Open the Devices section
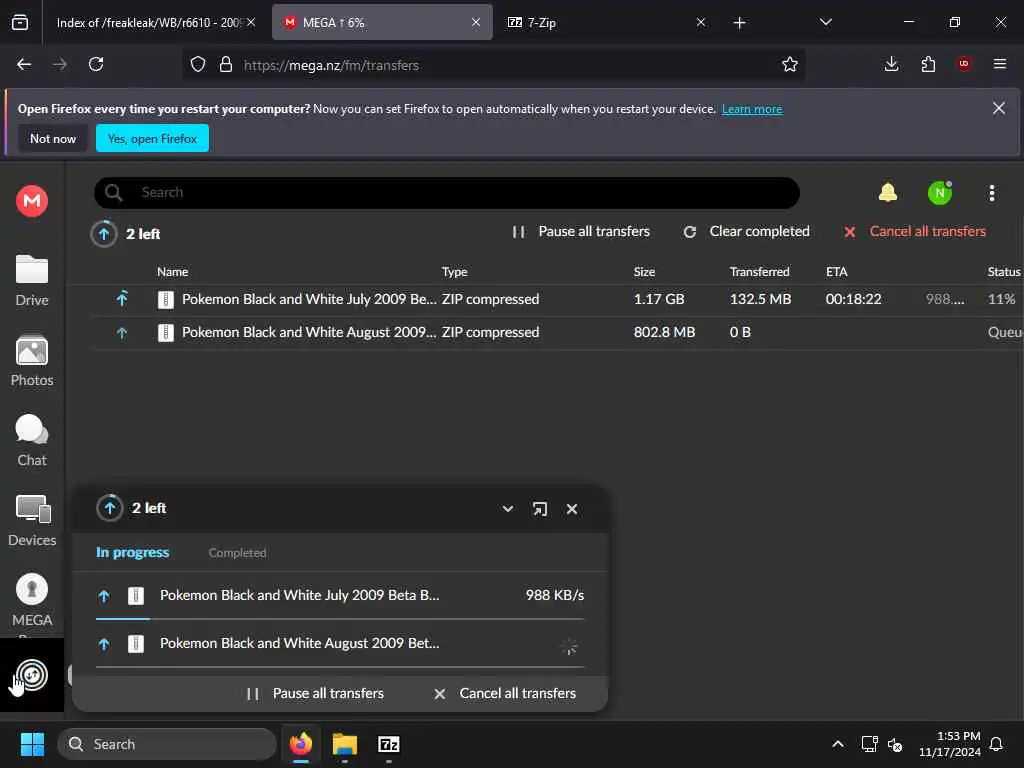Screen dimensions: 1024x768 pyautogui.click(x=32, y=521)
